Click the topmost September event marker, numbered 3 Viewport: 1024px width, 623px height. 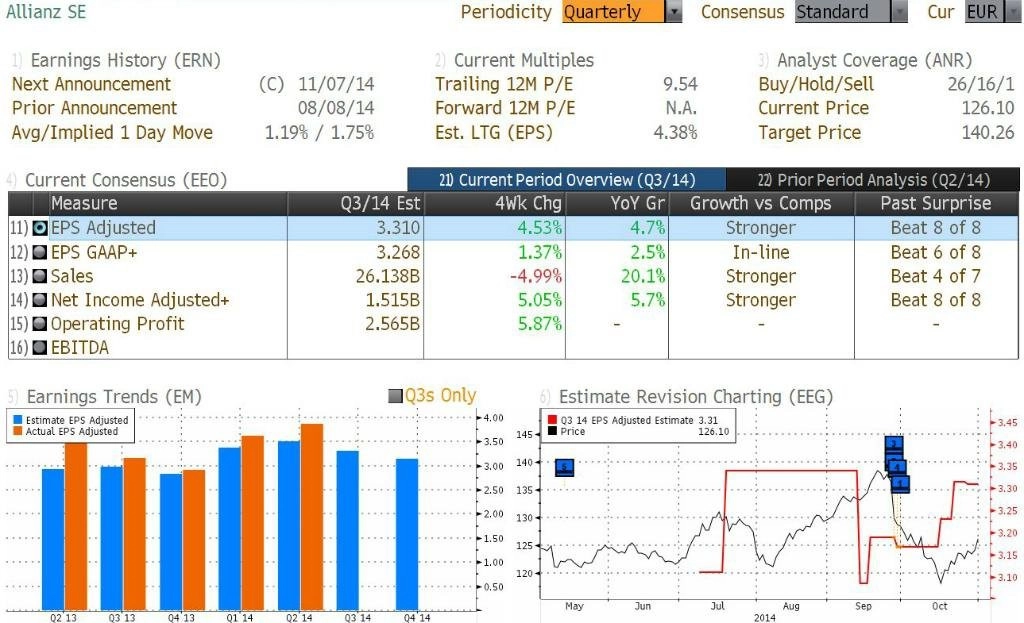[893, 444]
